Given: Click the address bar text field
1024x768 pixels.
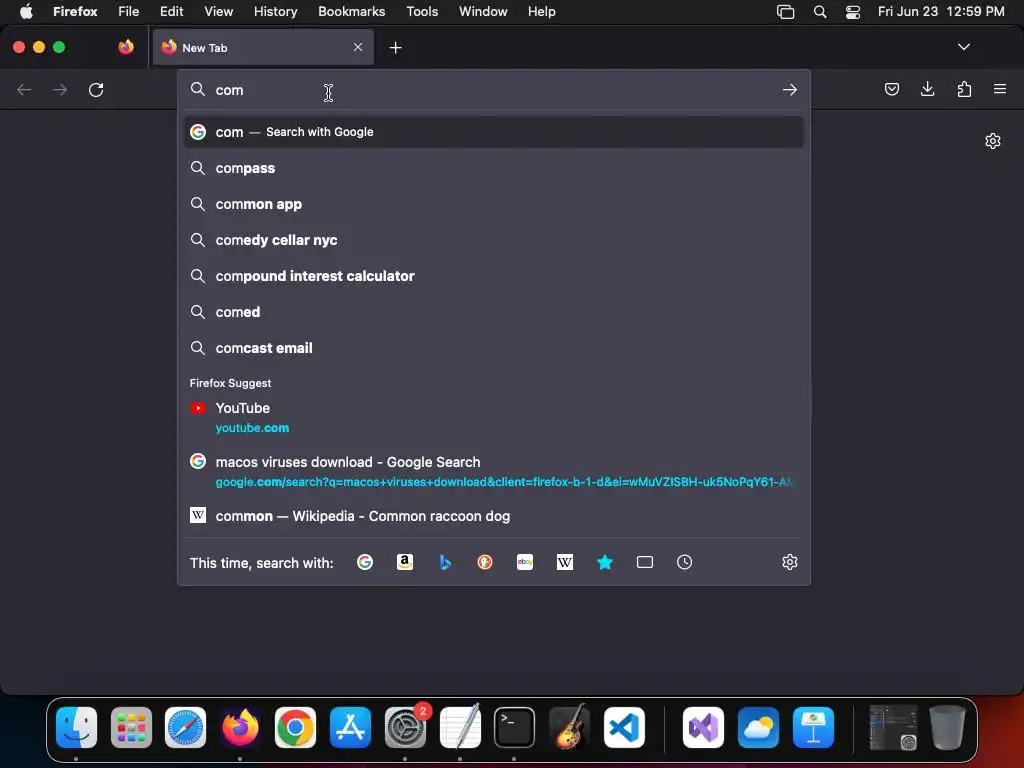Looking at the screenshot, I should point(493,89).
